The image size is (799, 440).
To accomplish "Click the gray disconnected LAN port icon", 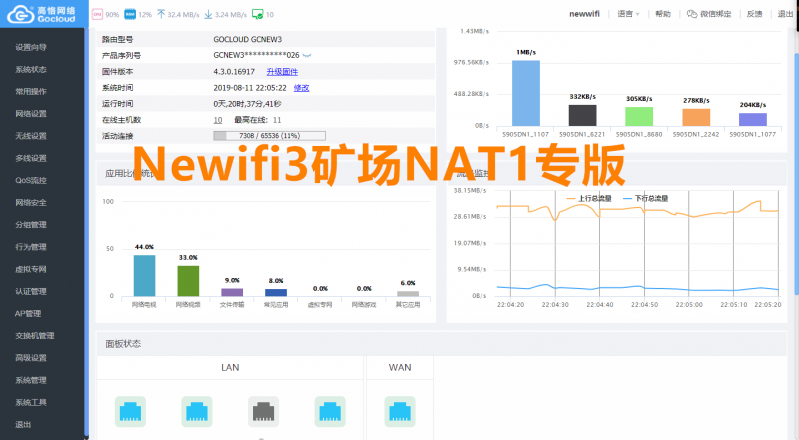I will [x=263, y=411].
